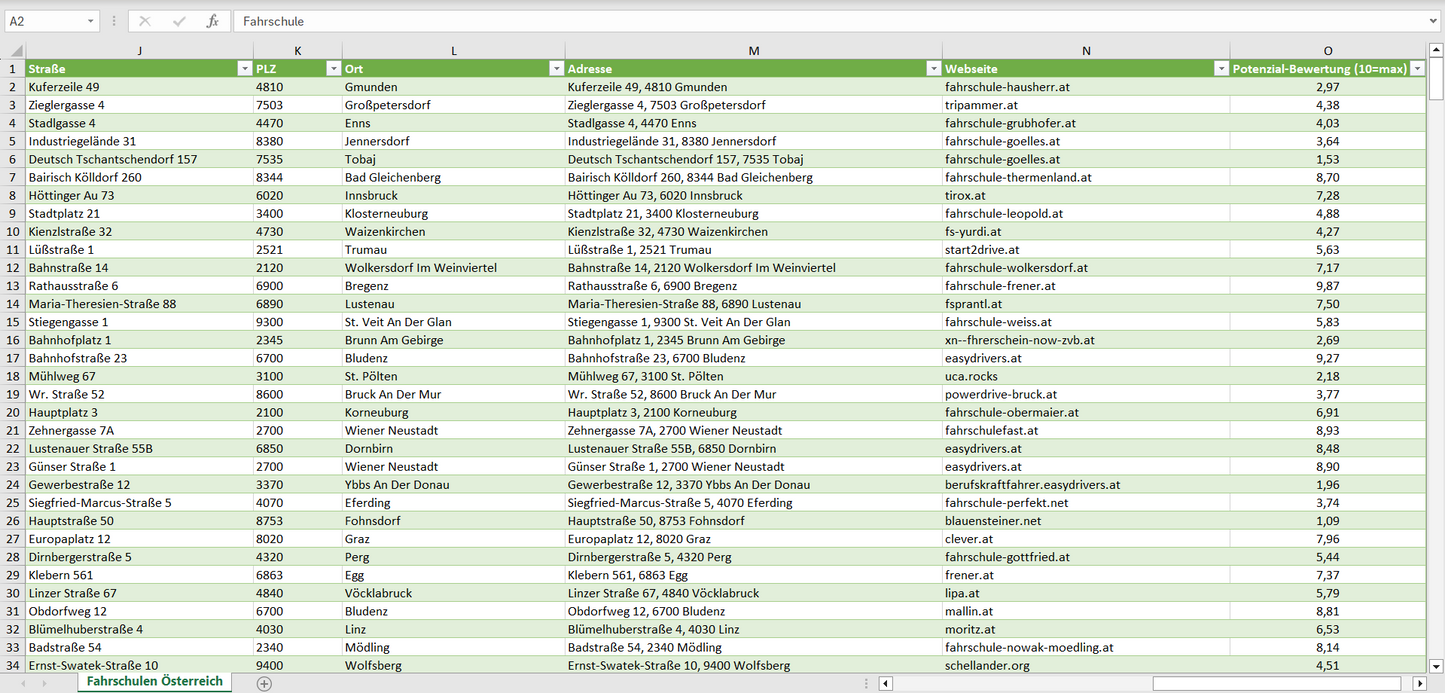
Task: Click vertical scrollbar down arrow
Action: [1436, 665]
